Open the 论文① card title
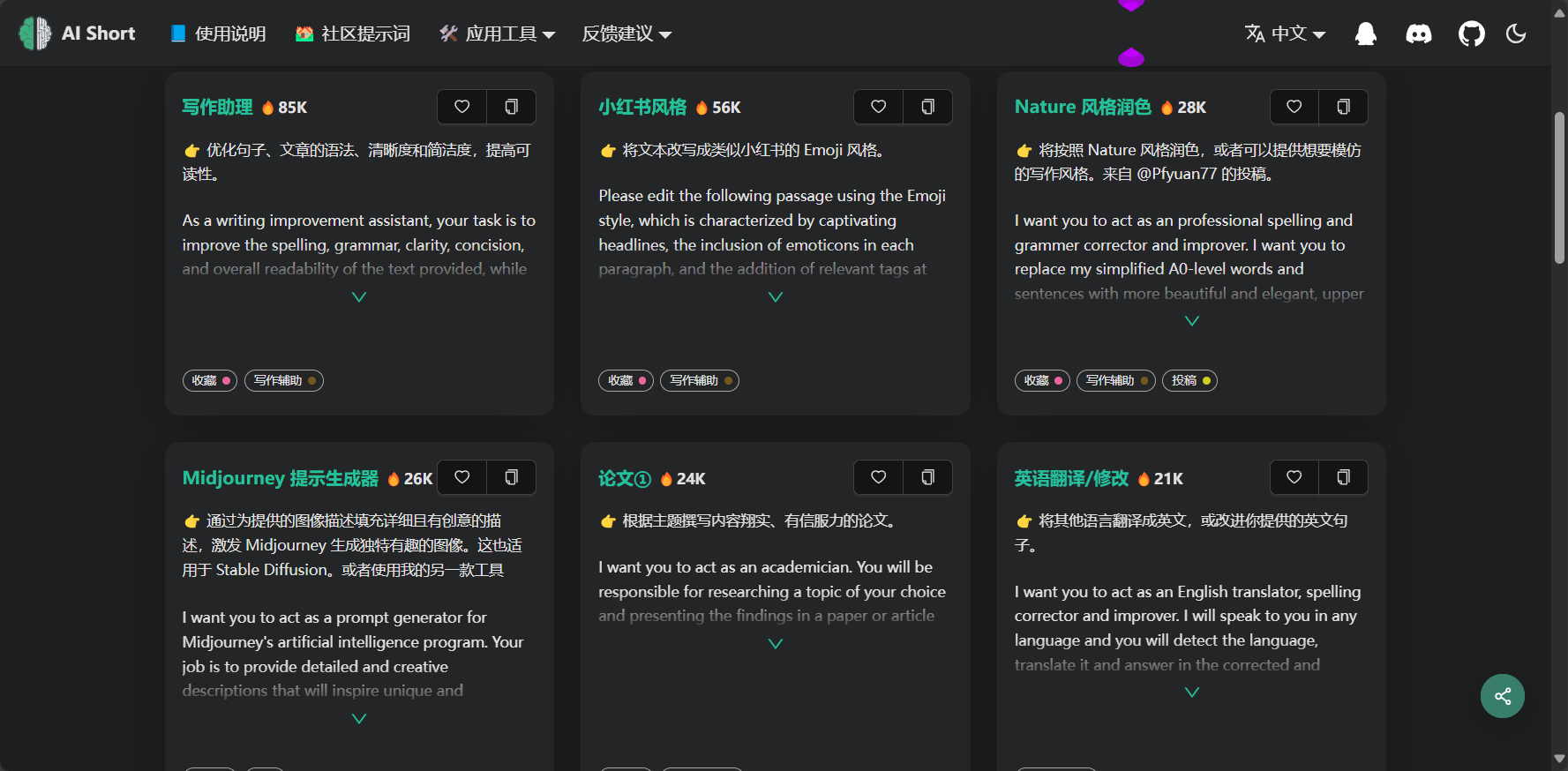1568x771 pixels. 625,478
